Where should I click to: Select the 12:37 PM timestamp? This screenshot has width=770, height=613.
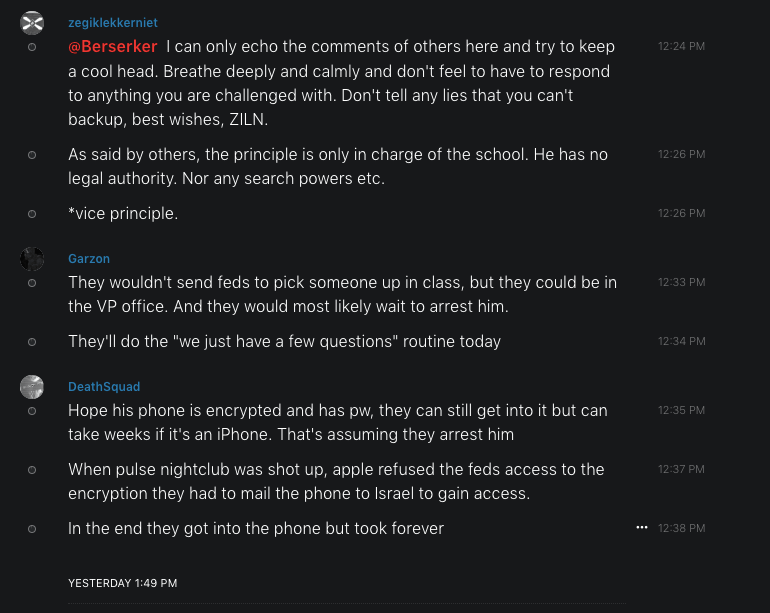[681, 469]
